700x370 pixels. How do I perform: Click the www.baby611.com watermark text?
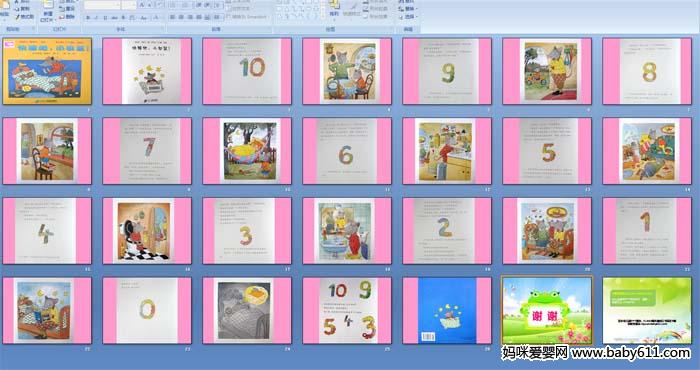(x=630, y=353)
